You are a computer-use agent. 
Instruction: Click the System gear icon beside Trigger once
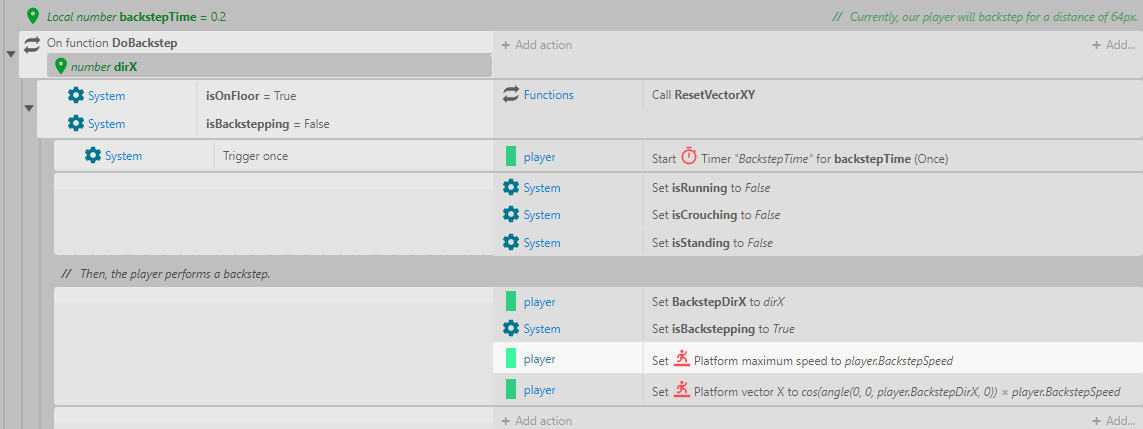pos(93,156)
